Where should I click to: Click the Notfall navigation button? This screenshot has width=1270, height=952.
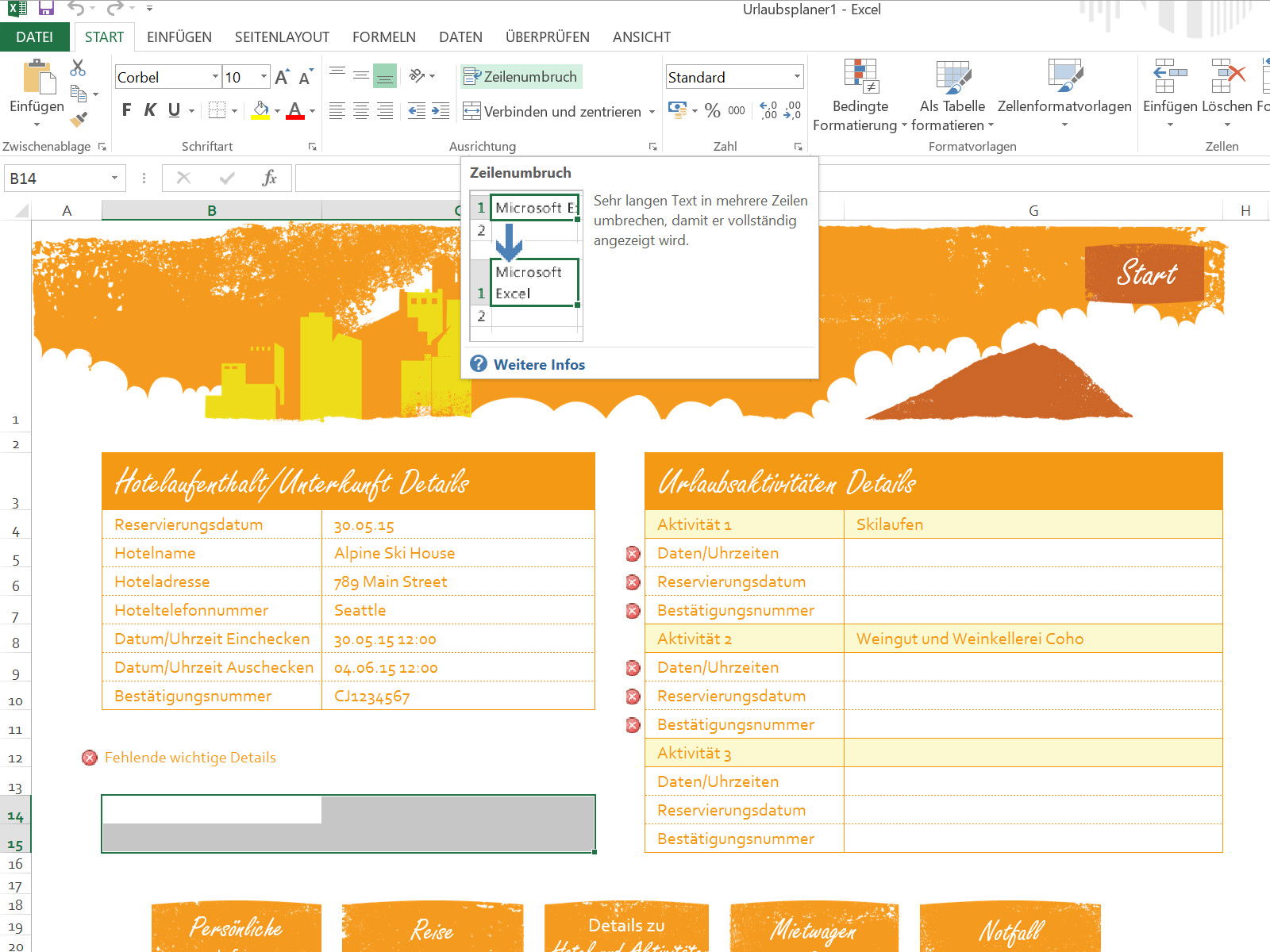click(x=1010, y=927)
